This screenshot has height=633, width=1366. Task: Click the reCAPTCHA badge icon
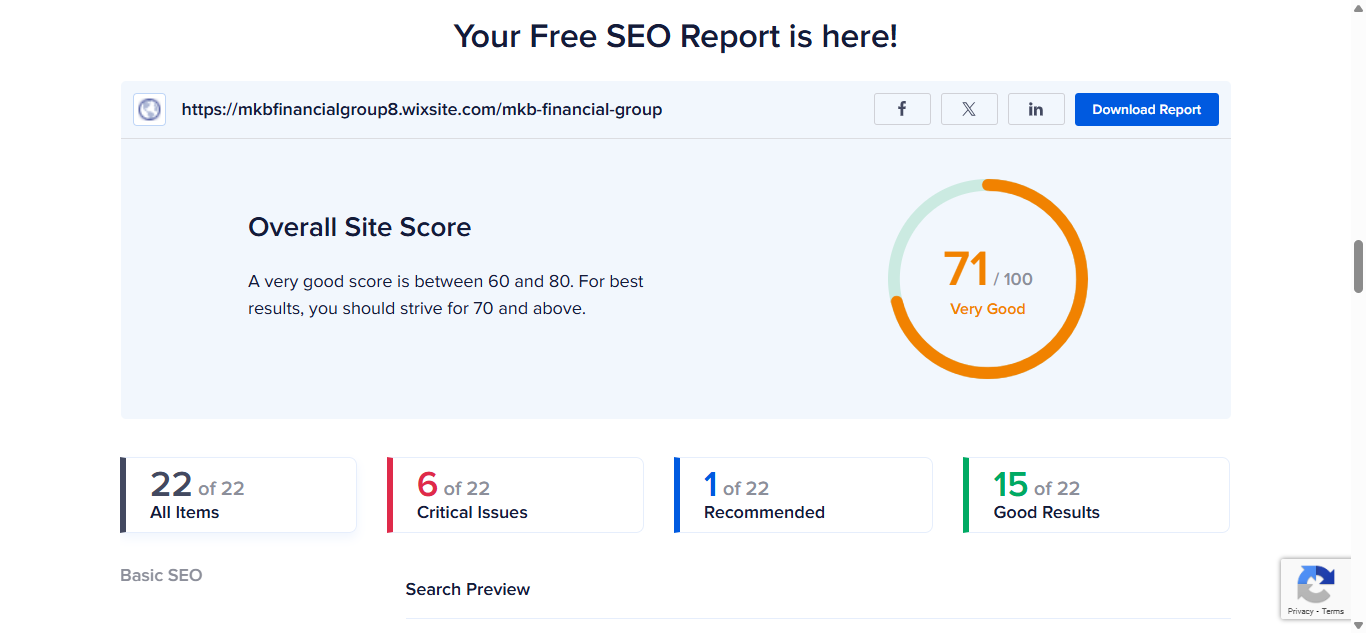pyautogui.click(x=1315, y=584)
